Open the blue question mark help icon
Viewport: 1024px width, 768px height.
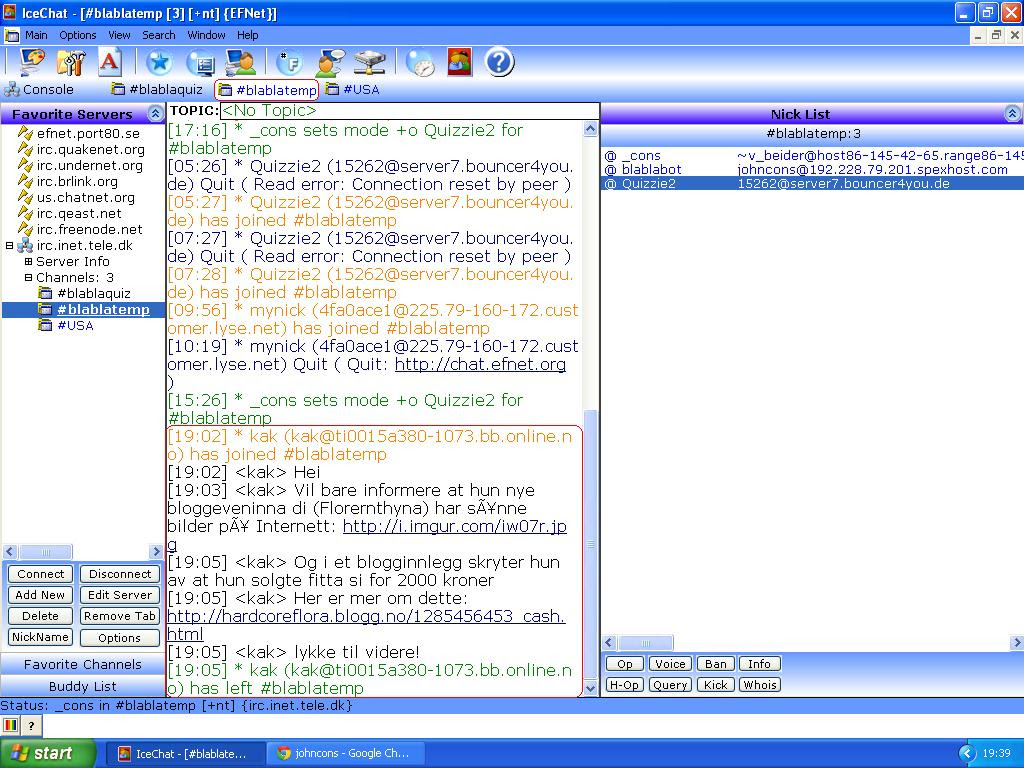[500, 63]
